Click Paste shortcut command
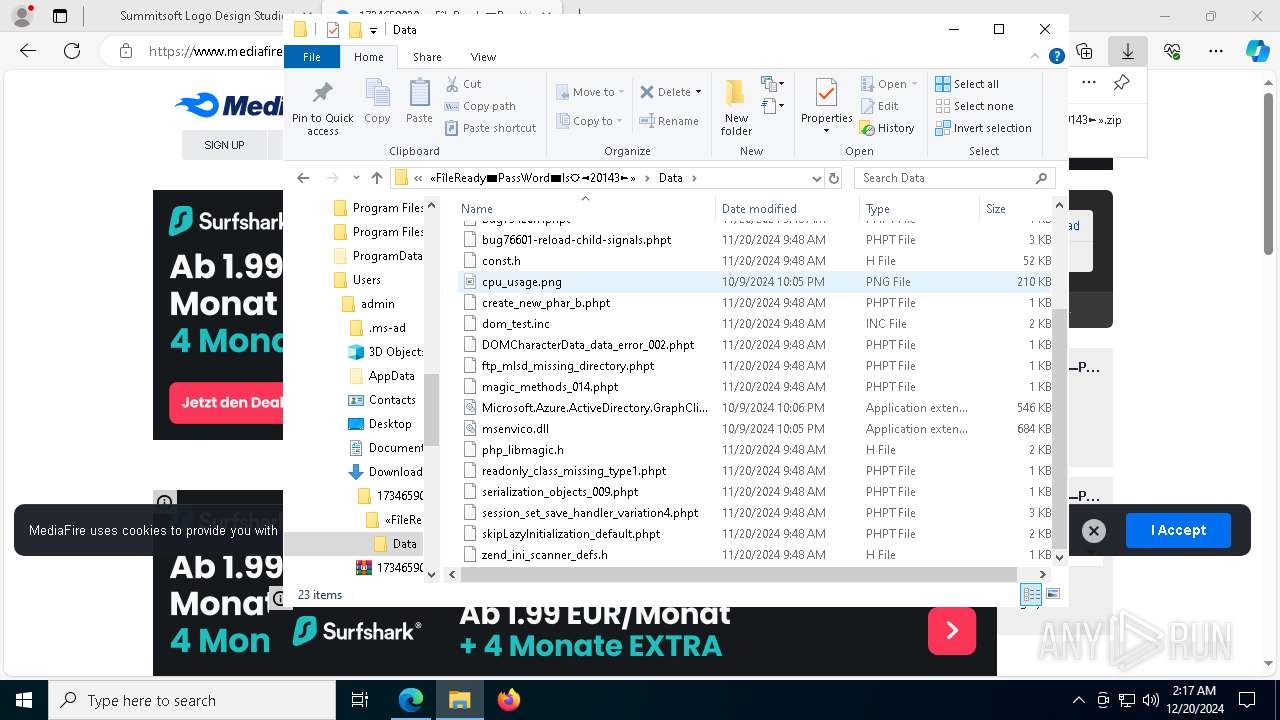The height and width of the screenshot is (720, 1280). 490,128
